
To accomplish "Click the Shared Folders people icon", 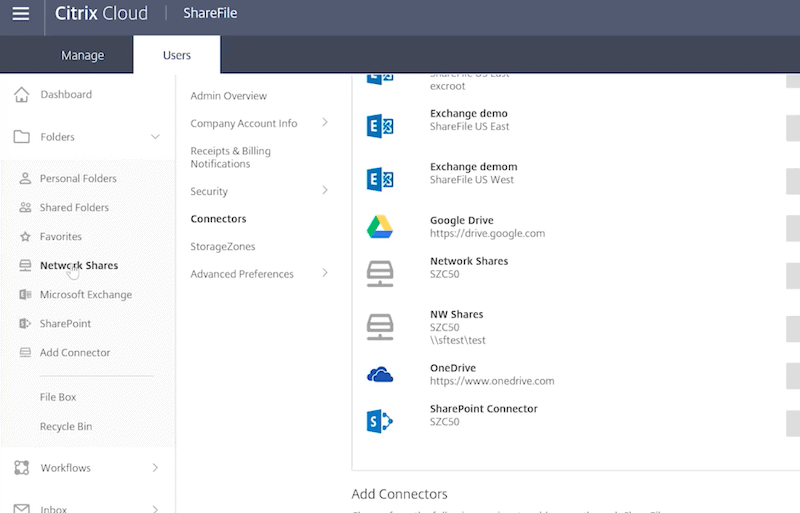I will coord(25,207).
